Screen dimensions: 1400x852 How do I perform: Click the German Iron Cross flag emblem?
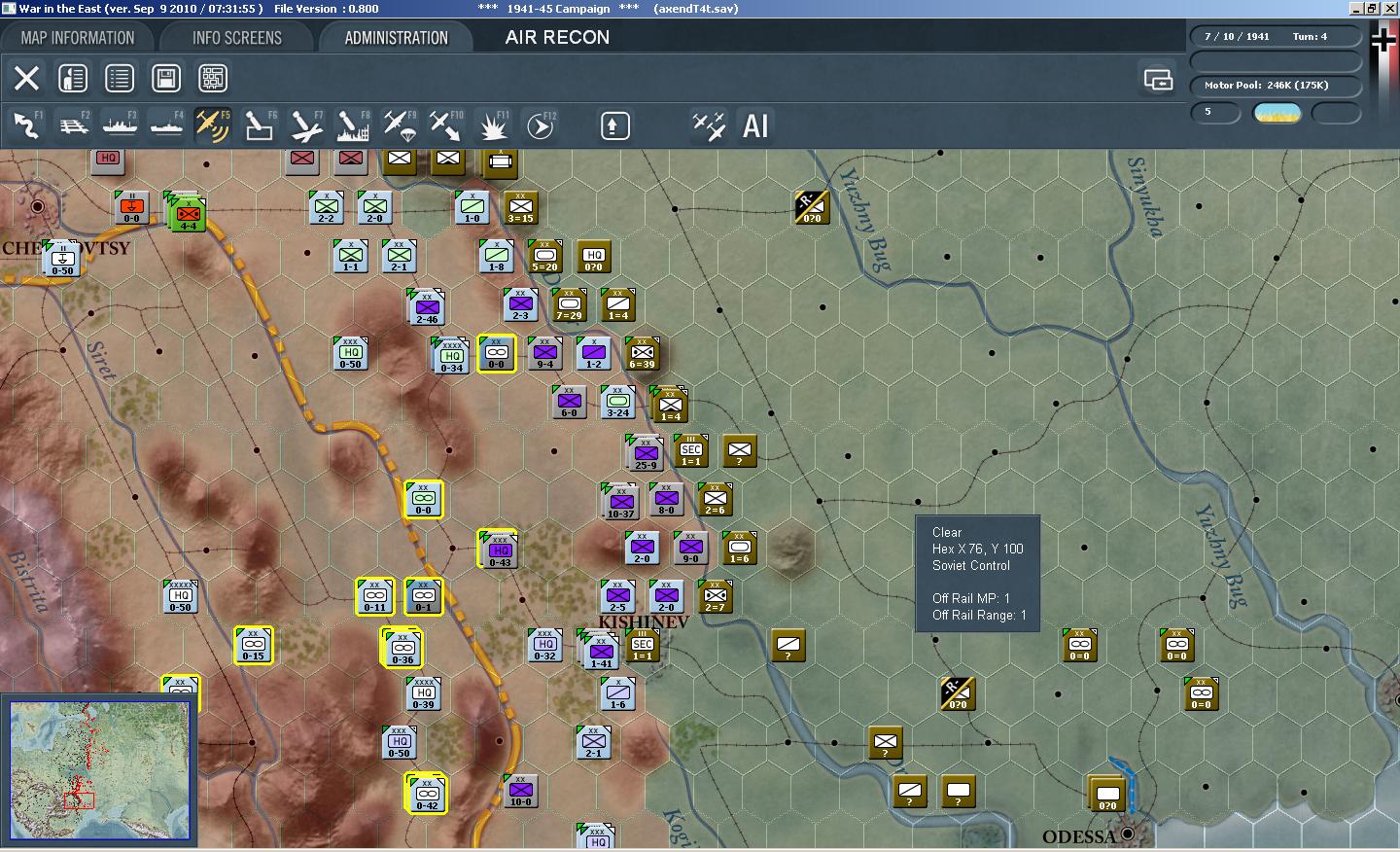click(1383, 40)
